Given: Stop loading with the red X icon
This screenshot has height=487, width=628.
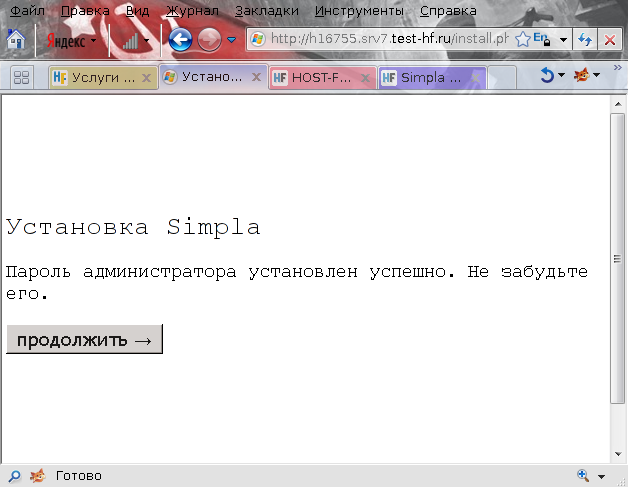Looking at the screenshot, I should 608,40.
